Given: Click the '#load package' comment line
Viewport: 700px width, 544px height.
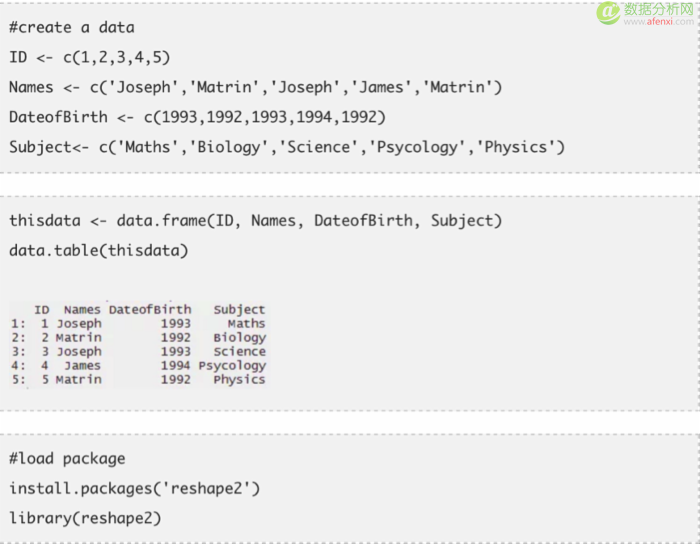Looking at the screenshot, I should tap(67, 459).
